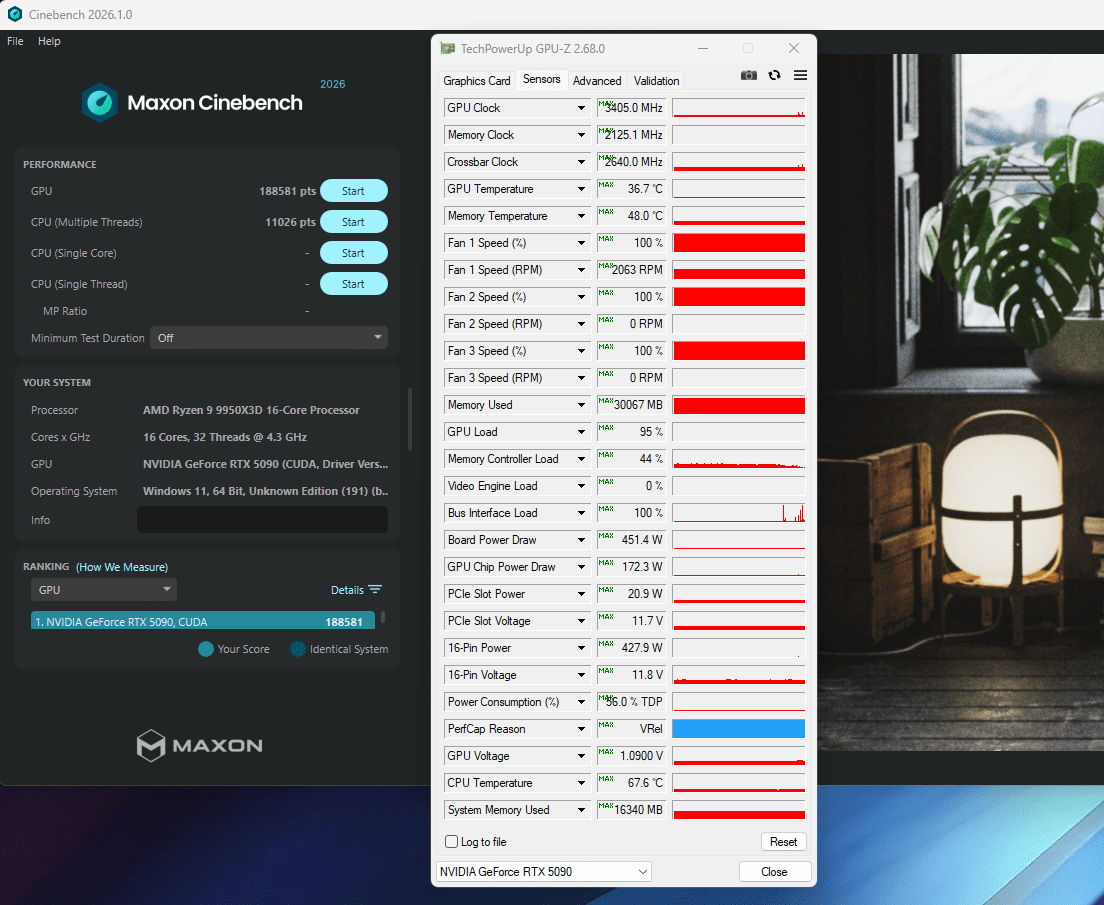Select the Sensors tab
The width and height of the screenshot is (1104, 905).
(541, 79)
